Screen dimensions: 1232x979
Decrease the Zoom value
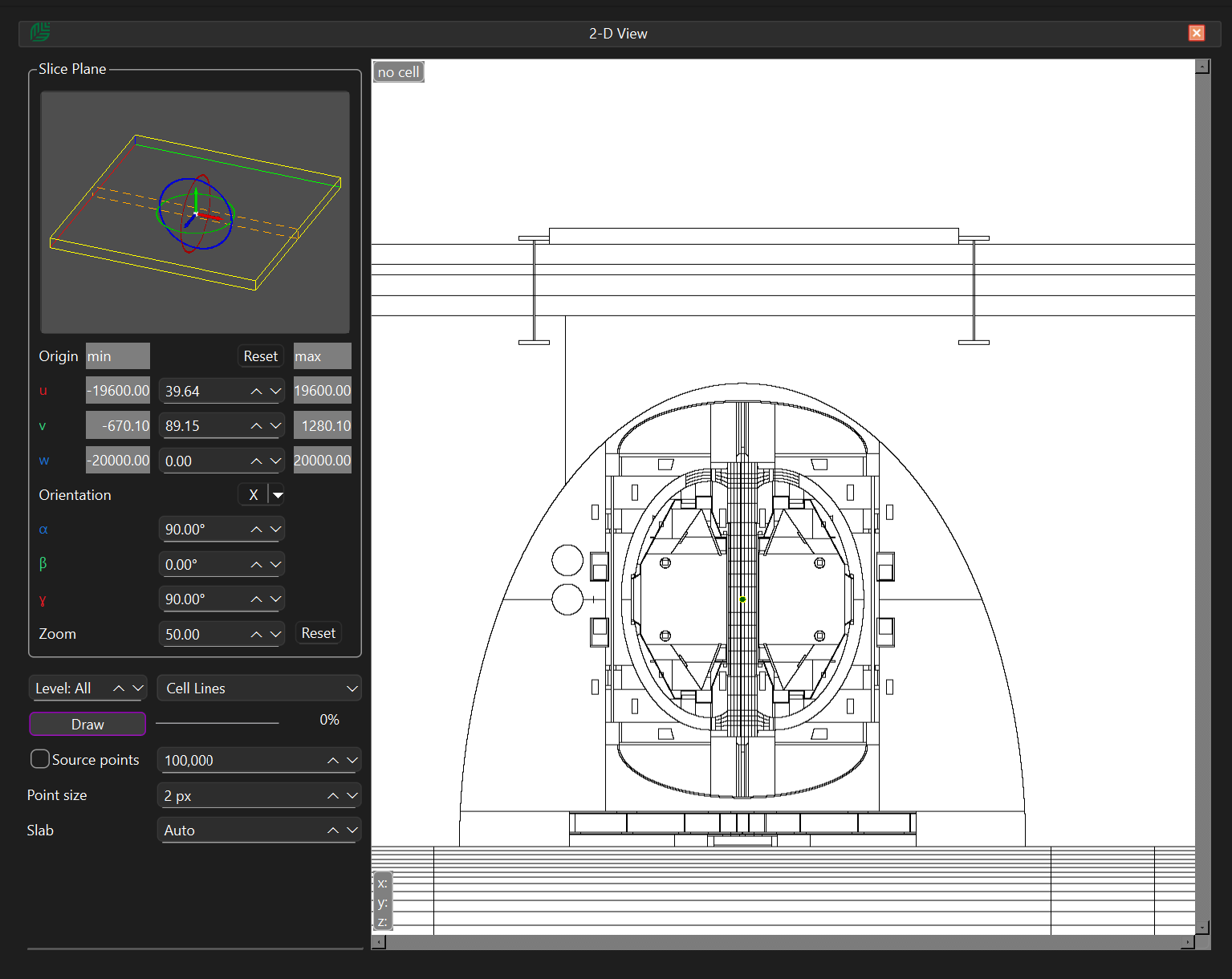(x=276, y=635)
